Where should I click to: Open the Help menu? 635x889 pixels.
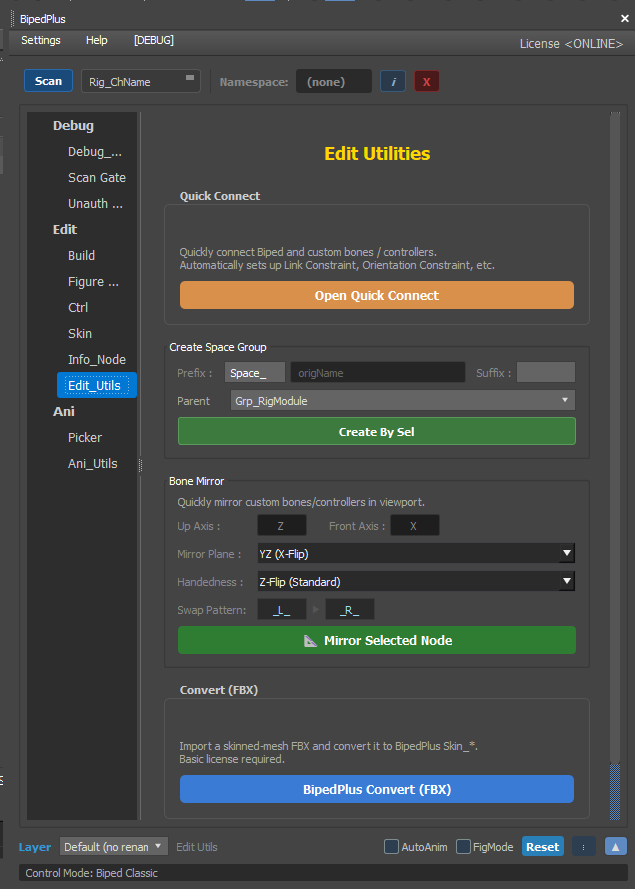(96, 40)
